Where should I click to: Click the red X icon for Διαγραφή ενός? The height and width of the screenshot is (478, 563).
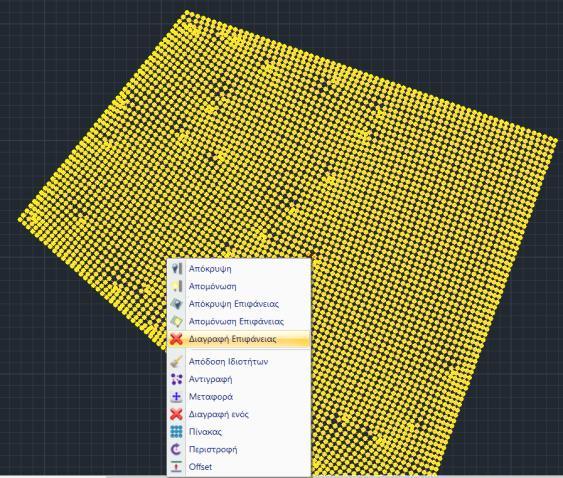(x=176, y=414)
